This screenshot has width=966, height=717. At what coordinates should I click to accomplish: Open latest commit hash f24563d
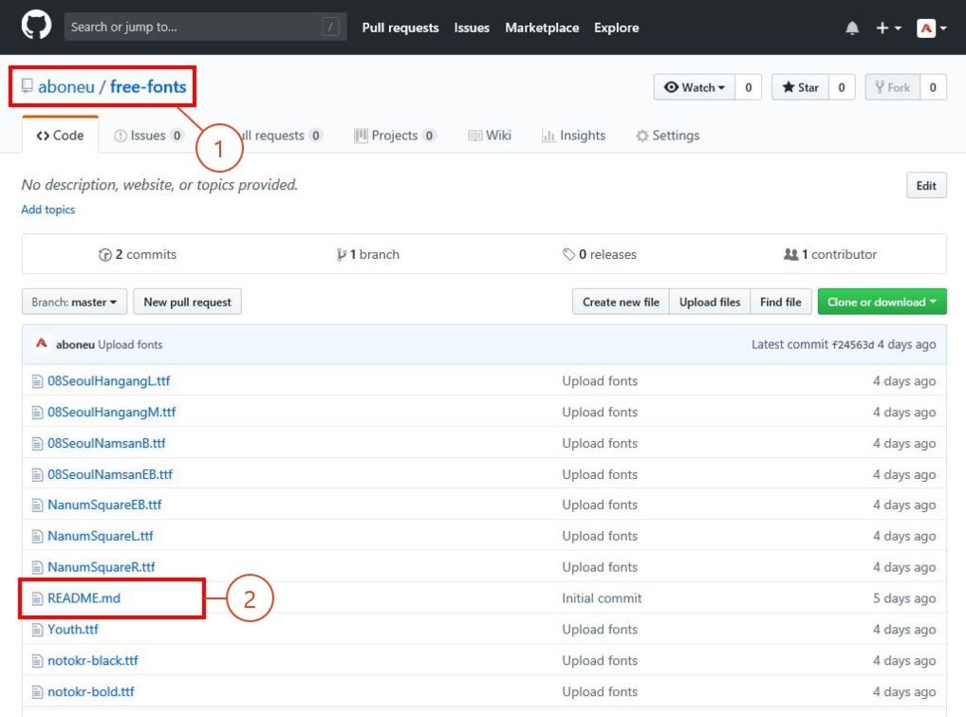pyautogui.click(x=853, y=345)
